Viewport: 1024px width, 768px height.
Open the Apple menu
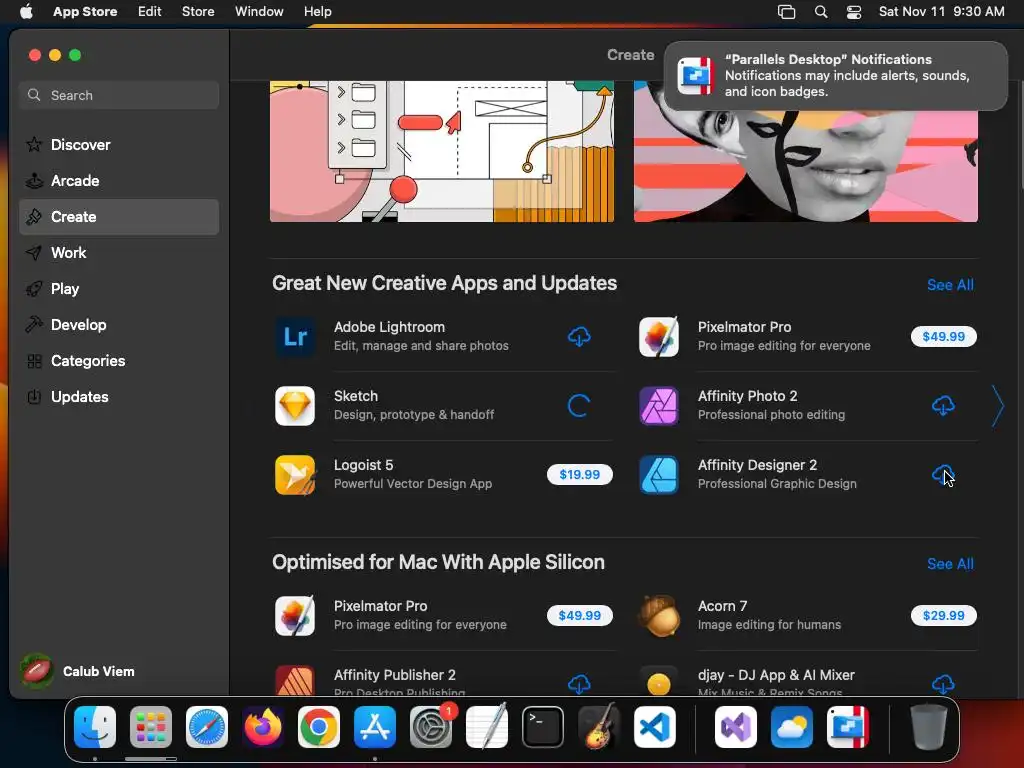click(x=26, y=11)
